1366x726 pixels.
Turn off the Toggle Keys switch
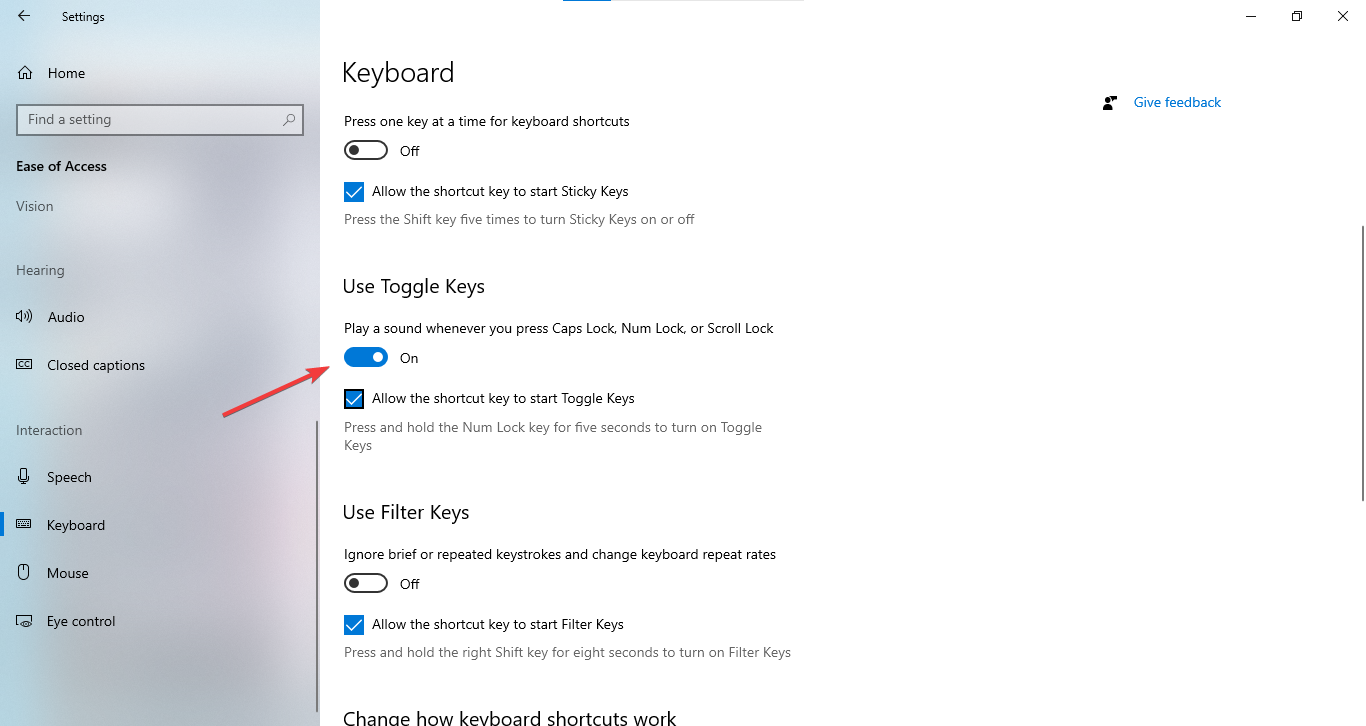(366, 357)
